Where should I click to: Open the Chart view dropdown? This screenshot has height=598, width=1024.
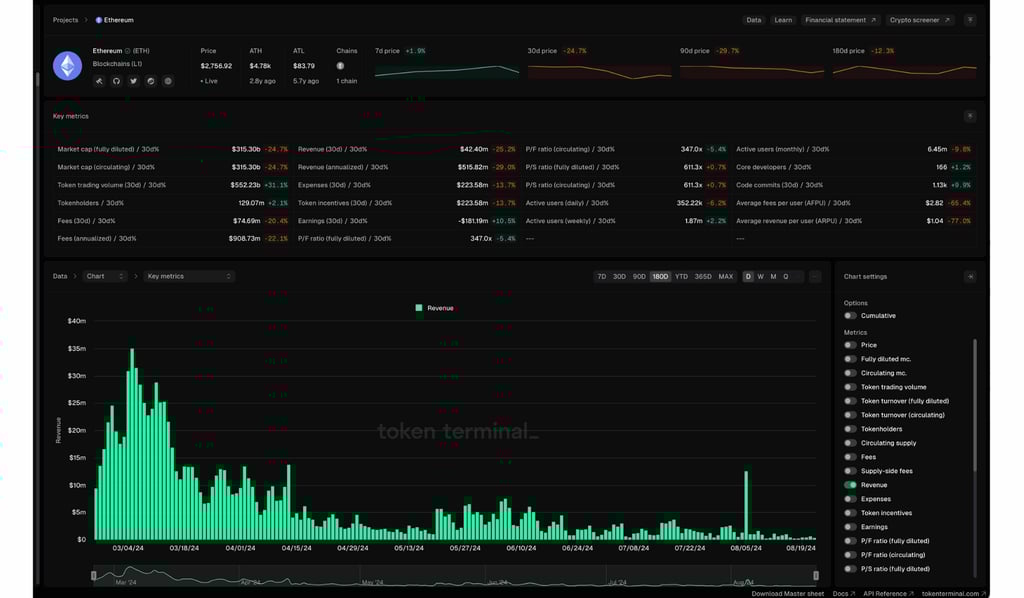104,277
